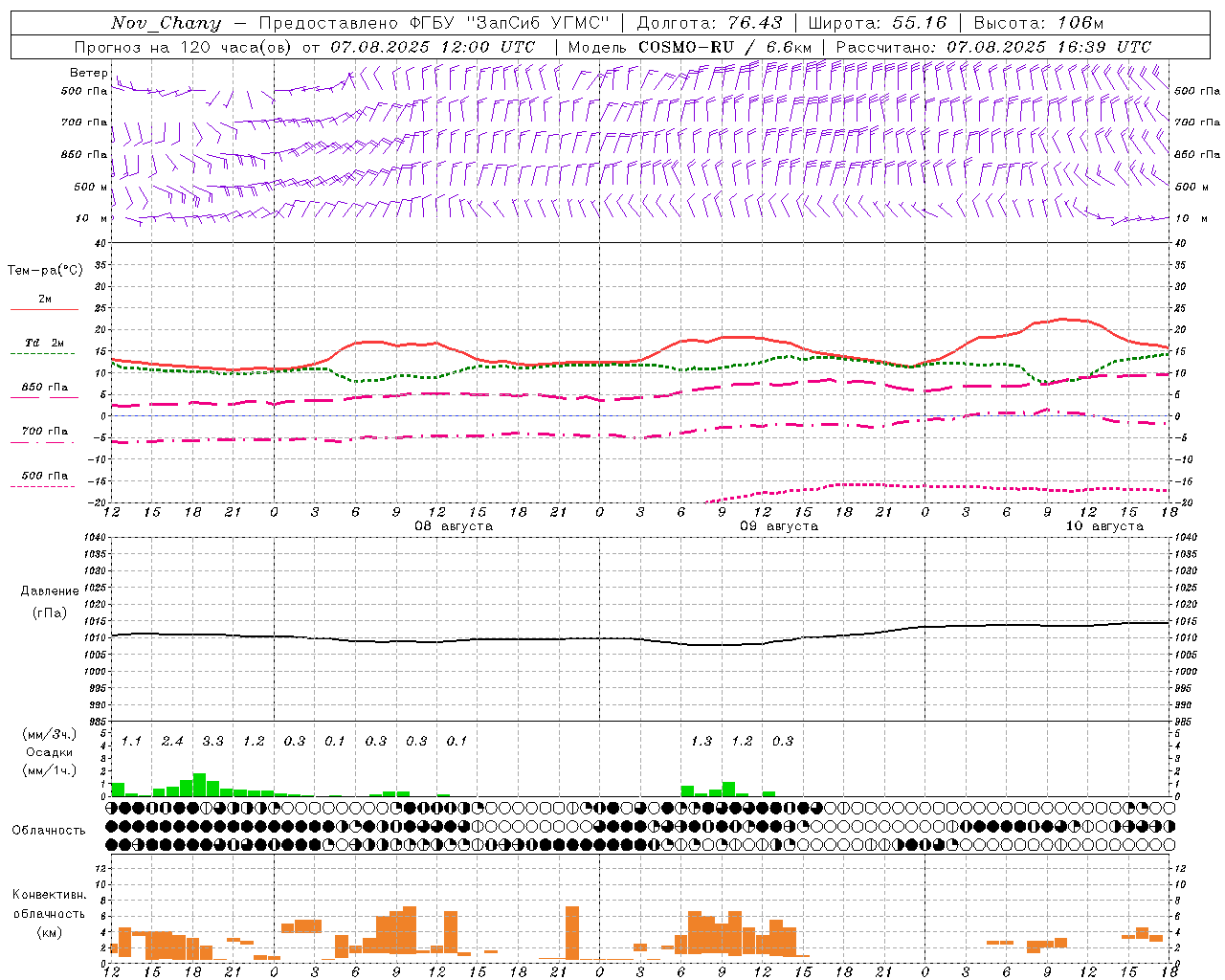This screenshot has height=980, width=1225.
Task: Click the '10 м' wind level label on left
Action: click(92, 218)
